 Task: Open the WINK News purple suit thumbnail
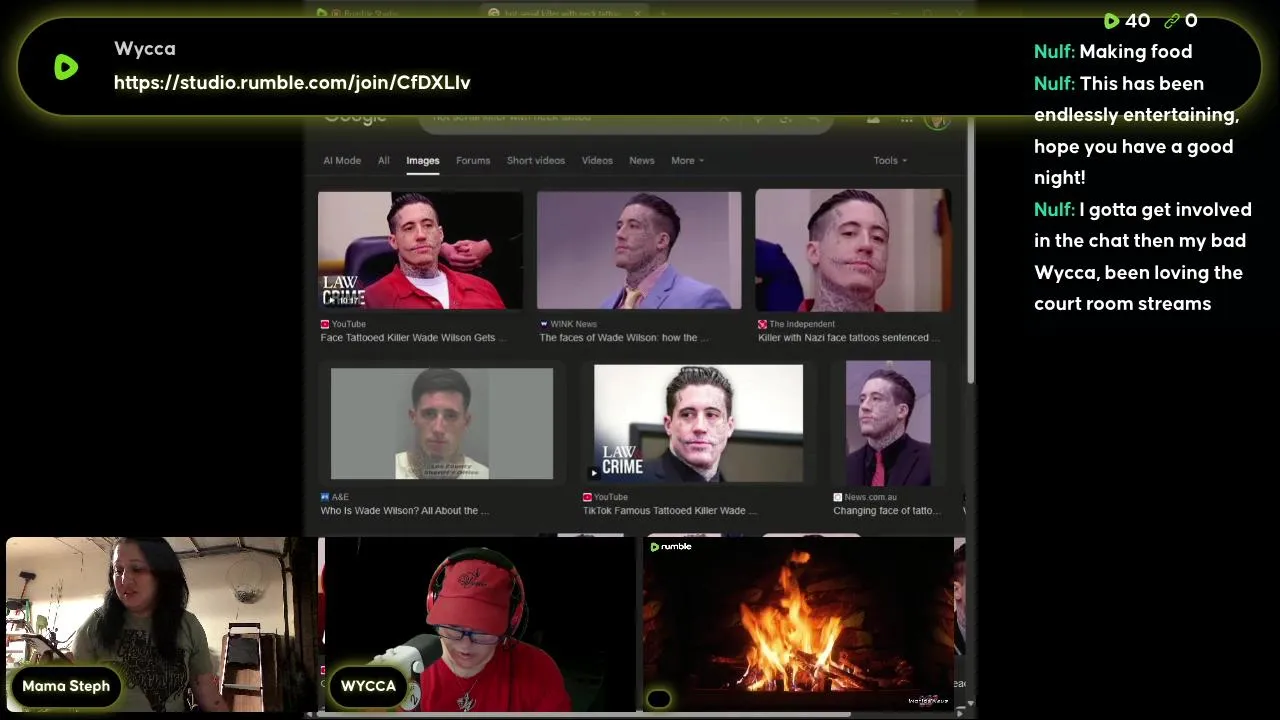pos(639,250)
